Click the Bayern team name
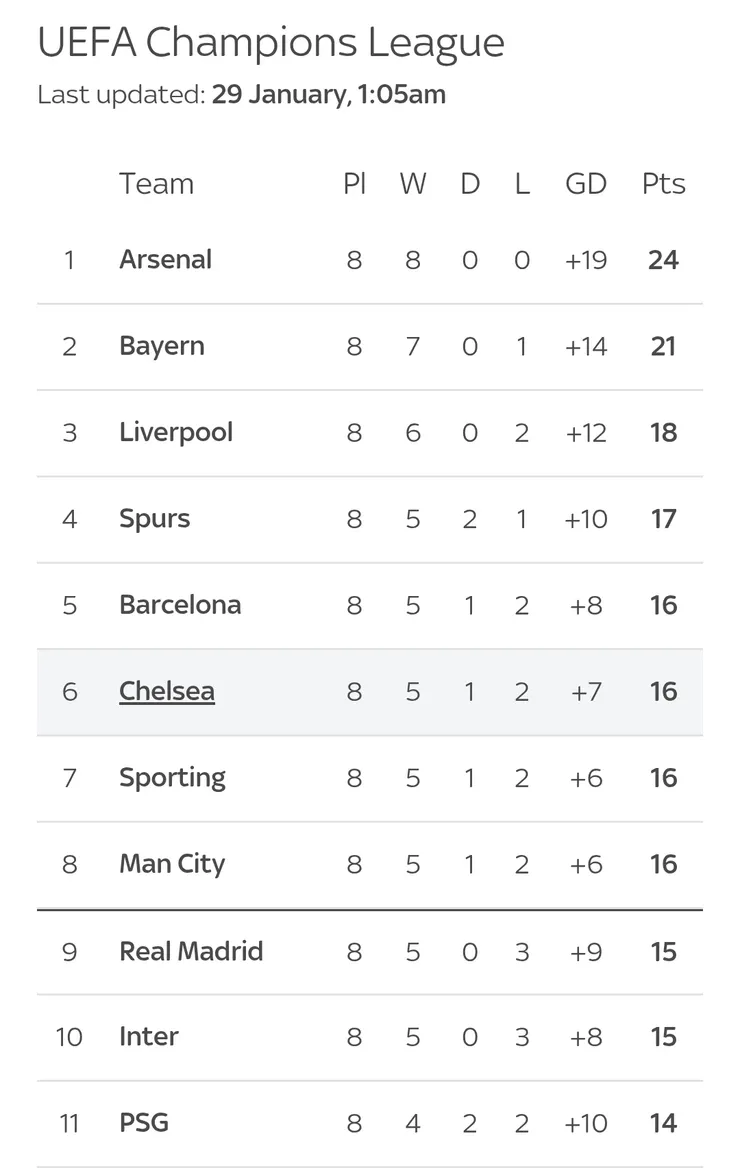 click(x=161, y=346)
